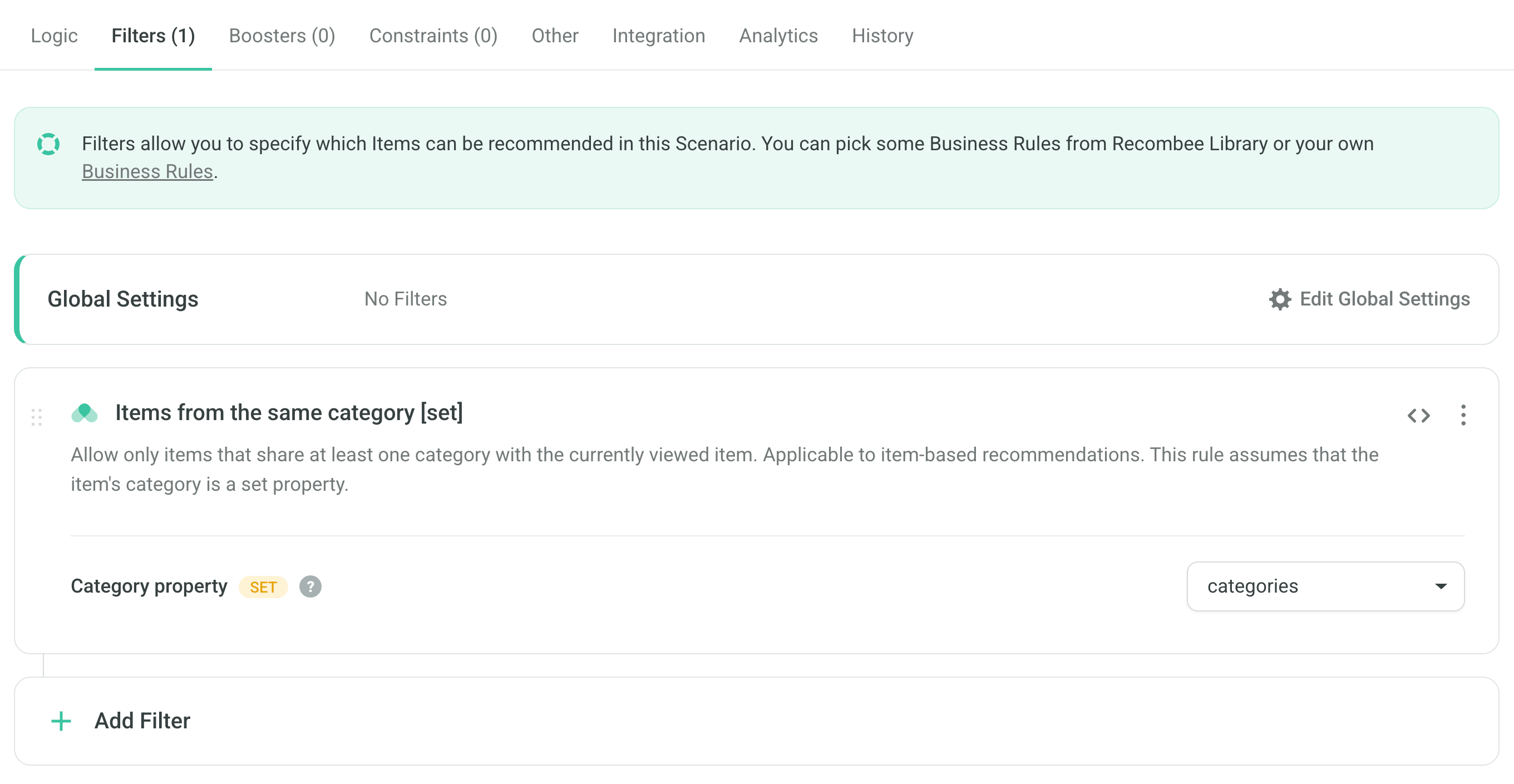Click the code view icon on the filter

coord(1421,415)
